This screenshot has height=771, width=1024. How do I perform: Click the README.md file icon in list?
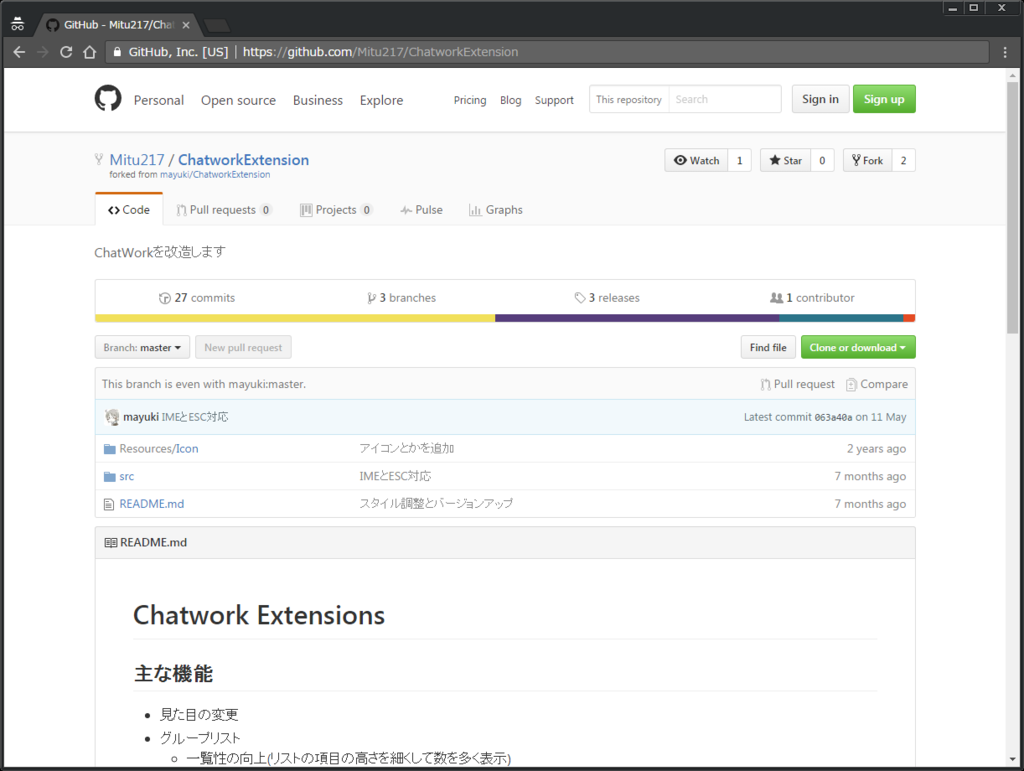pyautogui.click(x=109, y=504)
